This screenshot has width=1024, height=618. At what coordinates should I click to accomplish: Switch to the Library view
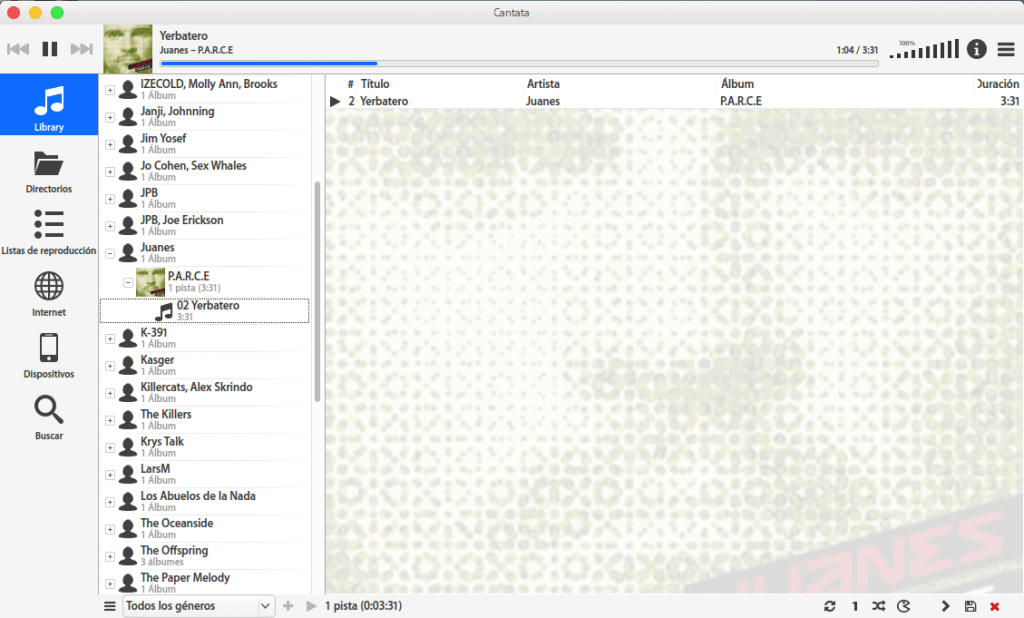[49, 105]
